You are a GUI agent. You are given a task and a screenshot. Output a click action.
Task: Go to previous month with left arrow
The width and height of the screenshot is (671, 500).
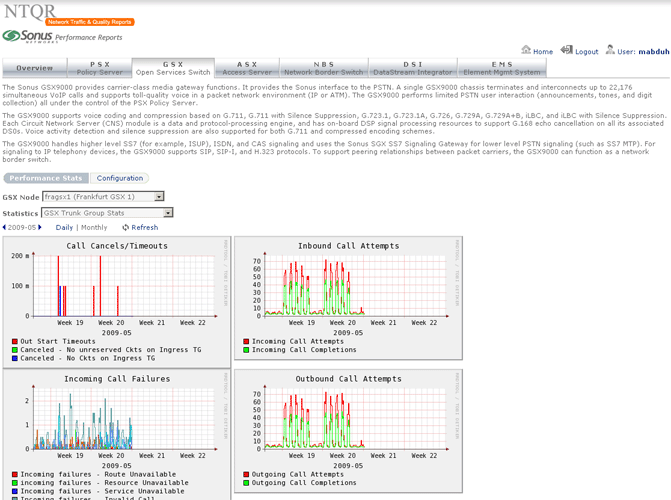click(4, 227)
